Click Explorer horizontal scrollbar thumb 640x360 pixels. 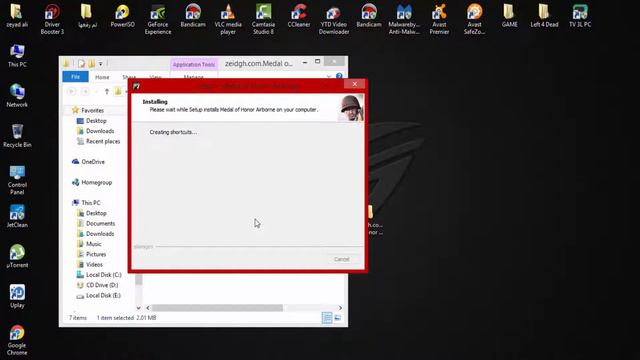coord(217,308)
